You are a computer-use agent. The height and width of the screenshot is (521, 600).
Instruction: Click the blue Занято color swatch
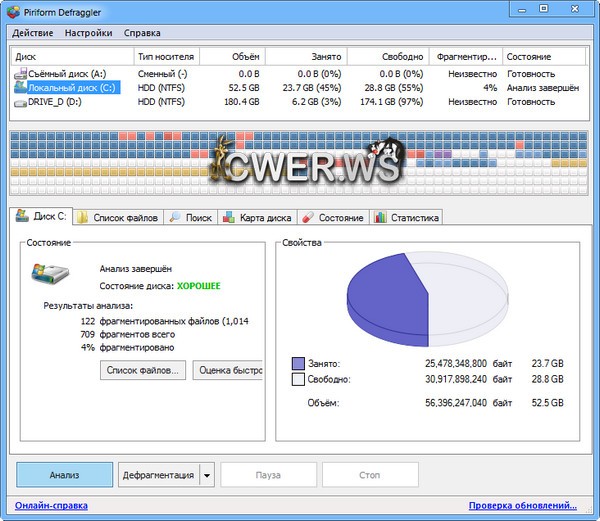(298, 363)
